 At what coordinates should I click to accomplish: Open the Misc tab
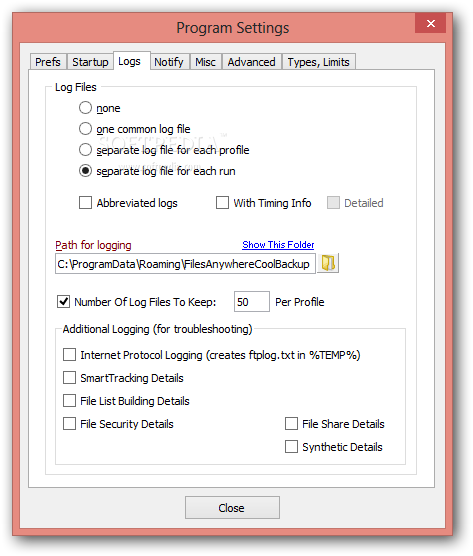coord(206,62)
